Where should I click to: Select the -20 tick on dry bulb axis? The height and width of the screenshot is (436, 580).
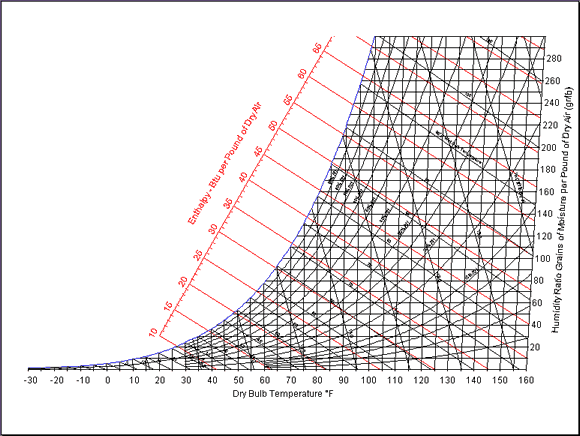57,380
